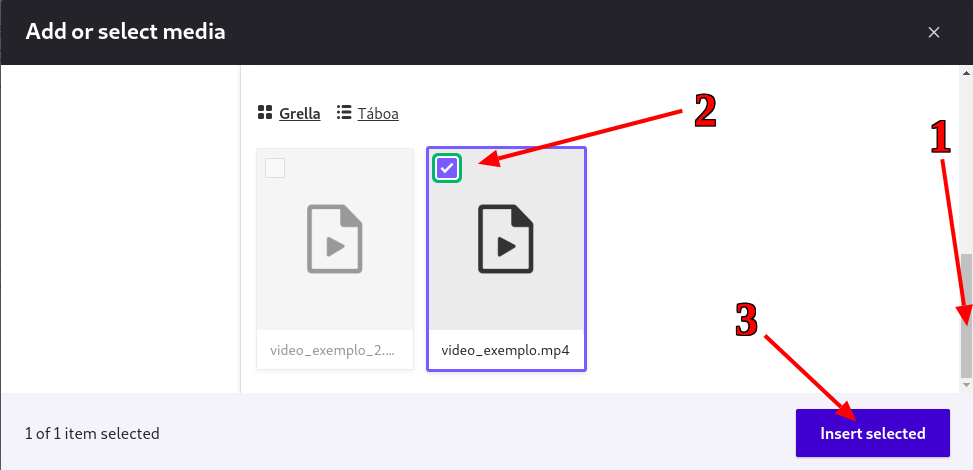
Task: Click the red annotation number 3
Action: coord(747,320)
